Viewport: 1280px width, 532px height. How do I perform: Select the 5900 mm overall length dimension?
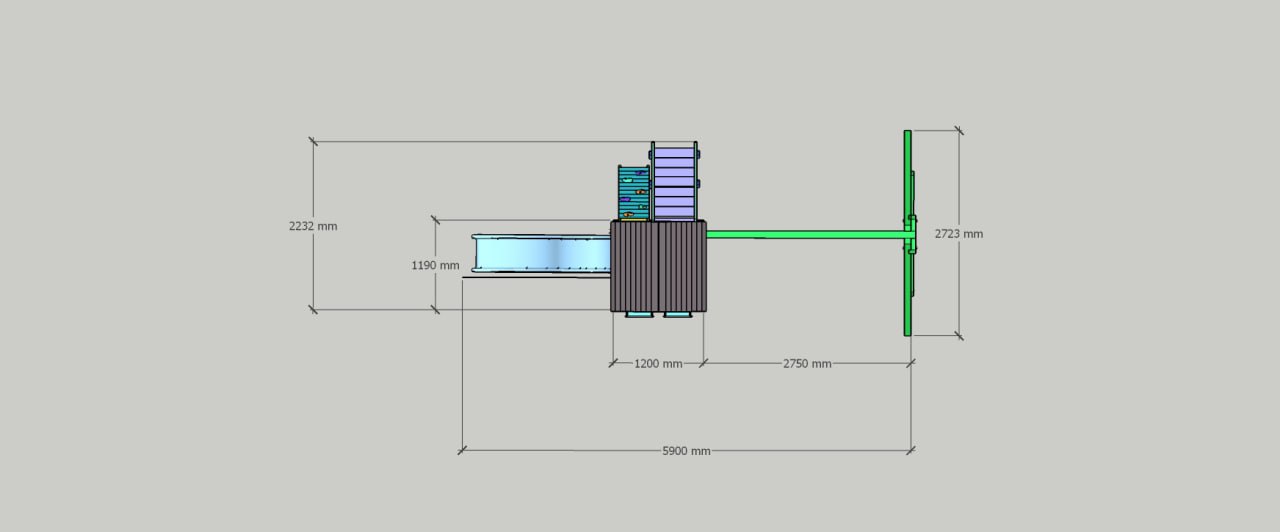(x=686, y=451)
